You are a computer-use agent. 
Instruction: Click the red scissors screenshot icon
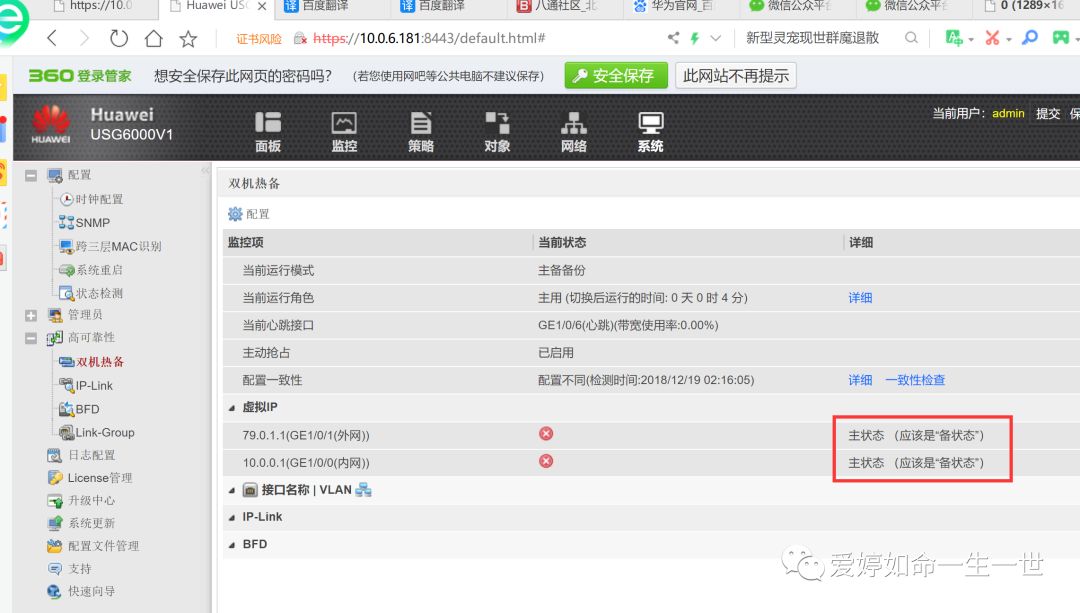click(x=992, y=38)
